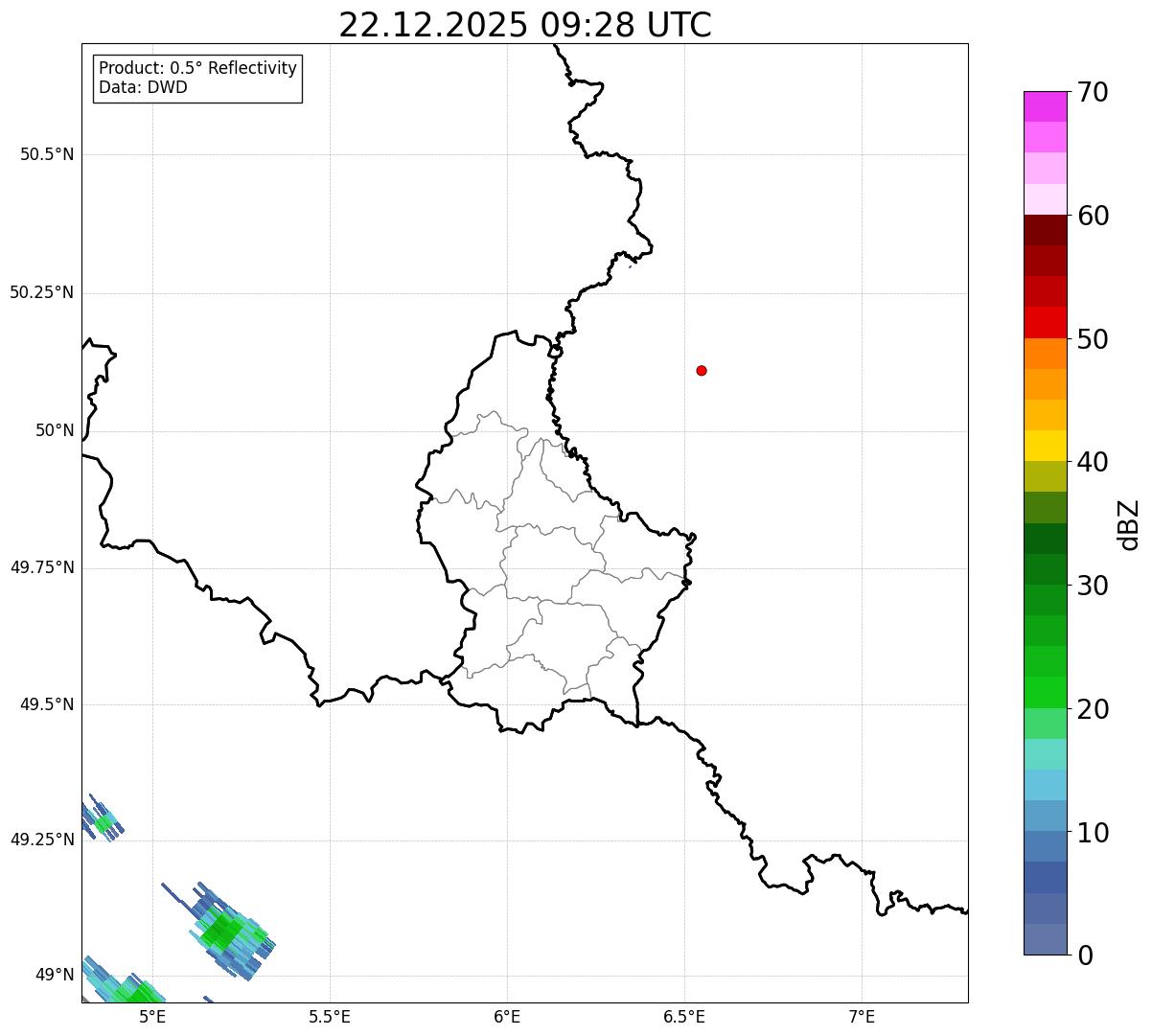This screenshot has height=1036, width=1152.
Task: Click the green radar echo near 49.1°N
Action: (x=225, y=931)
